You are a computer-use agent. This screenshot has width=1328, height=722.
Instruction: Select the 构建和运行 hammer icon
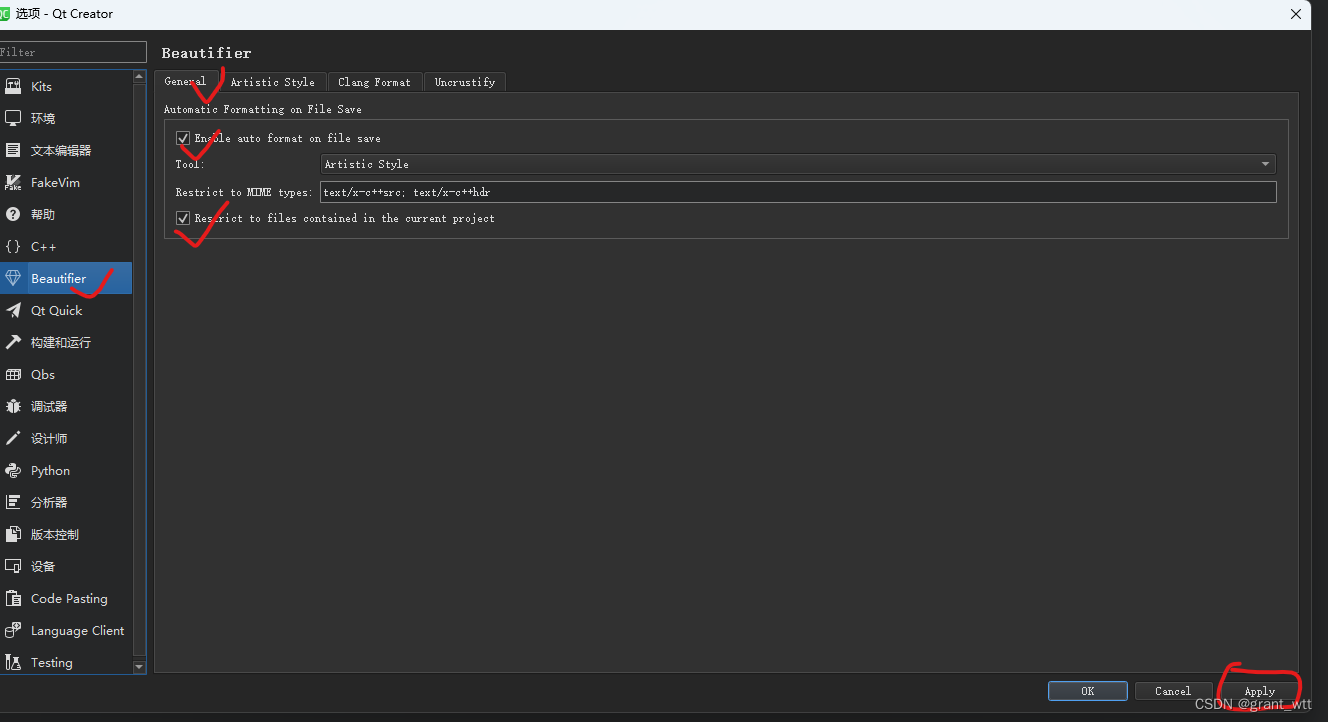tap(13, 343)
